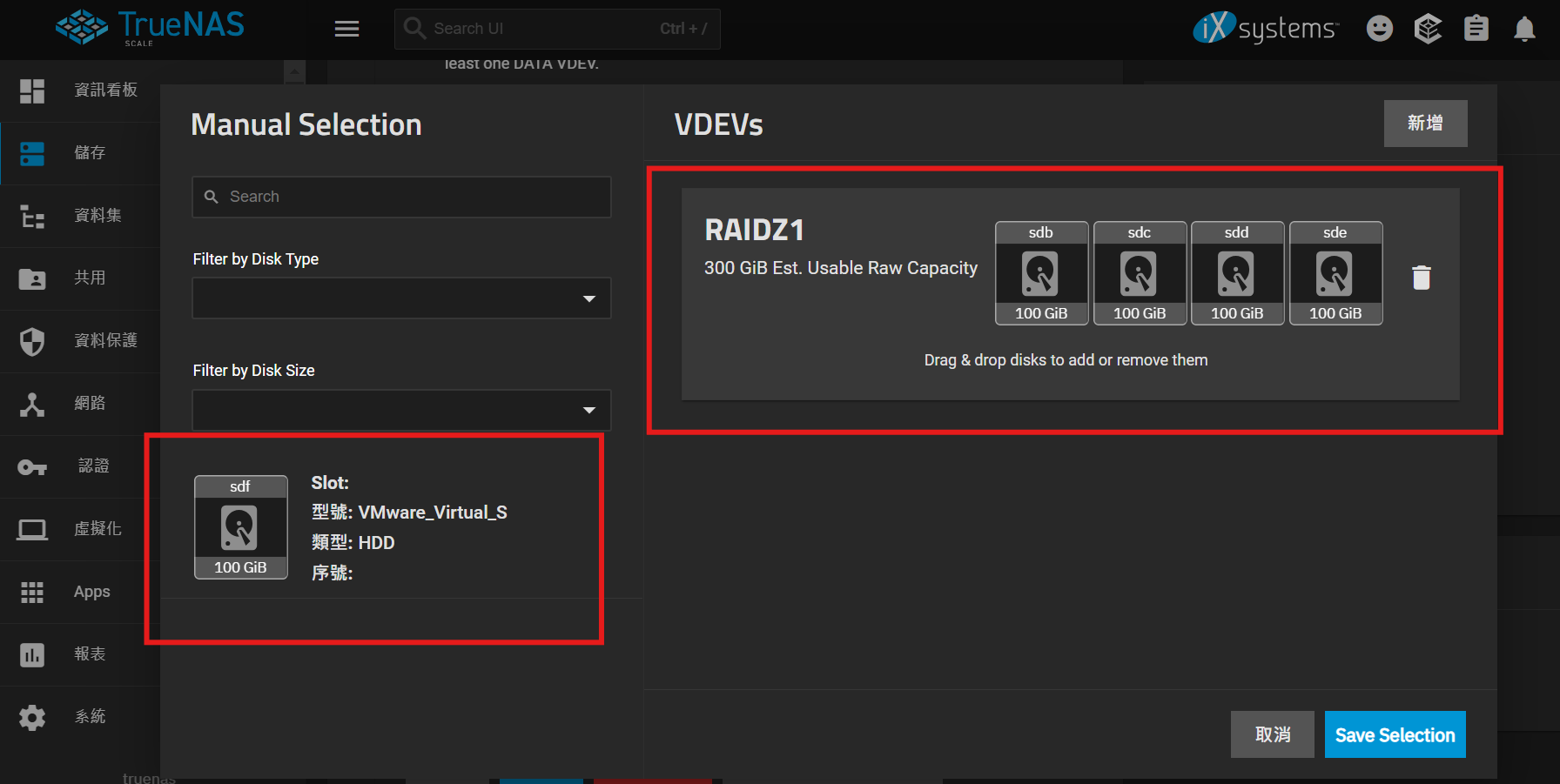Toggle the hamburger sidebar menu
Image resolution: width=1560 pixels, height=784 pixels.
coord(346,30)
